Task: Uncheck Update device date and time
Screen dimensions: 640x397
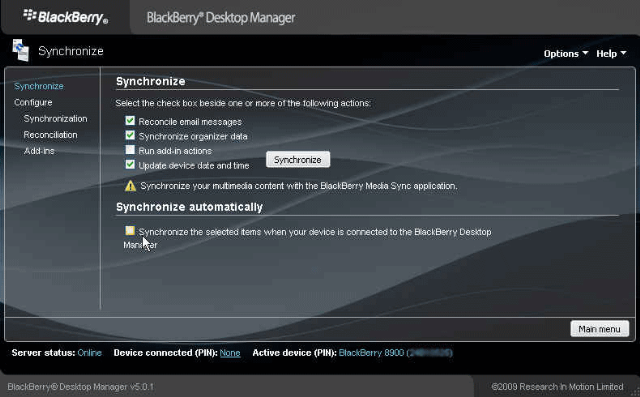Action: 130,164
